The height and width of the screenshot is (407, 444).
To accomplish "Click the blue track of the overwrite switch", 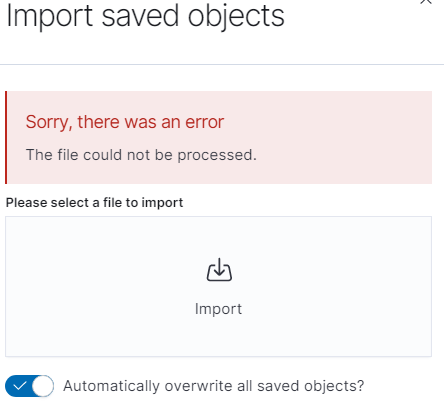I will [18, 386].
